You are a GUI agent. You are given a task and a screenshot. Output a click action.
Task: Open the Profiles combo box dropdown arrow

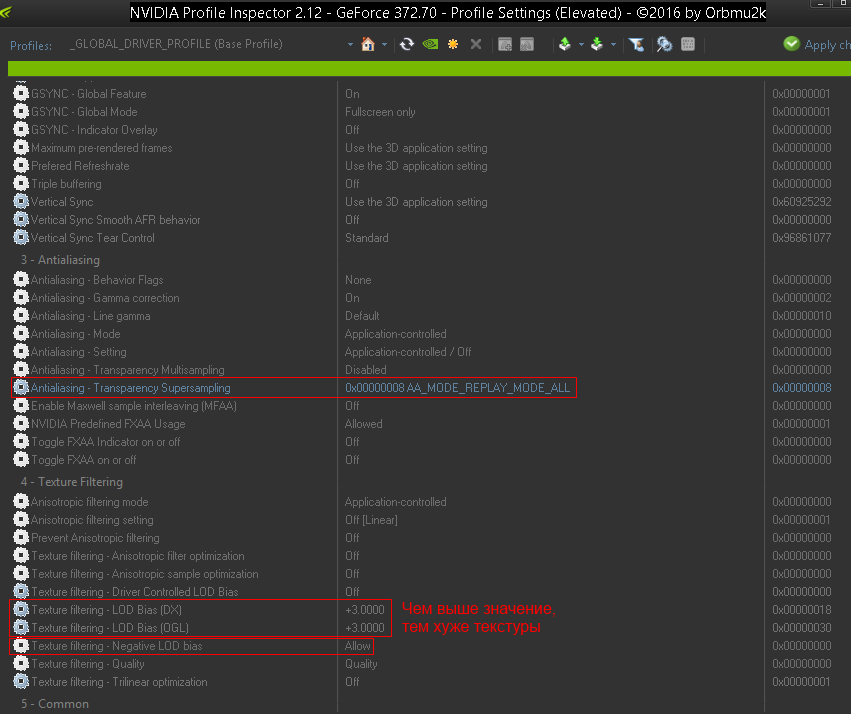tap(350, 44)
